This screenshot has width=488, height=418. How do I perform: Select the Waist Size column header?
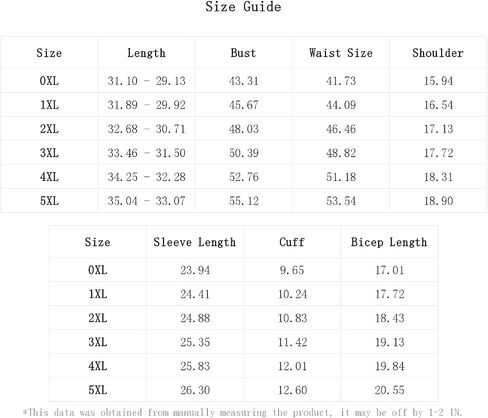[x=341, y=53]
